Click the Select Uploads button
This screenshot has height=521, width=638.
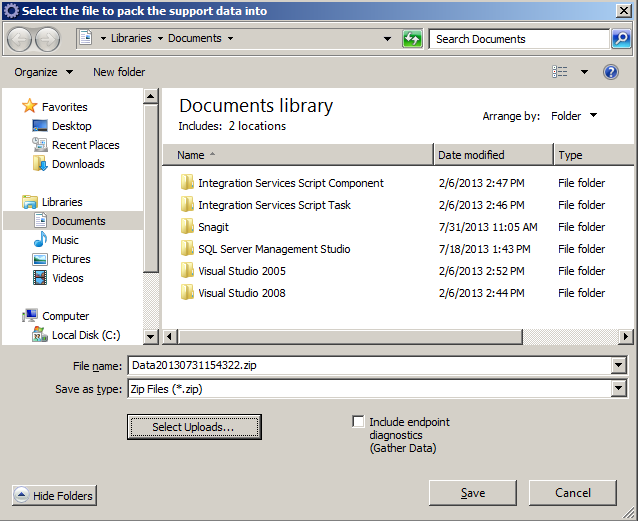pos(193,427)
